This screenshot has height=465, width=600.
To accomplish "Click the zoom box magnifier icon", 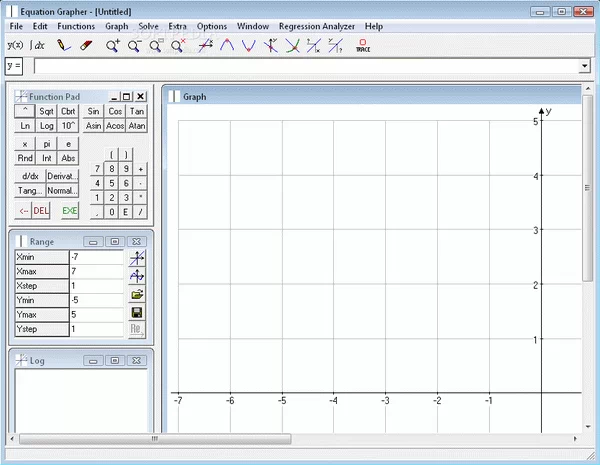I will coord(156,46).
